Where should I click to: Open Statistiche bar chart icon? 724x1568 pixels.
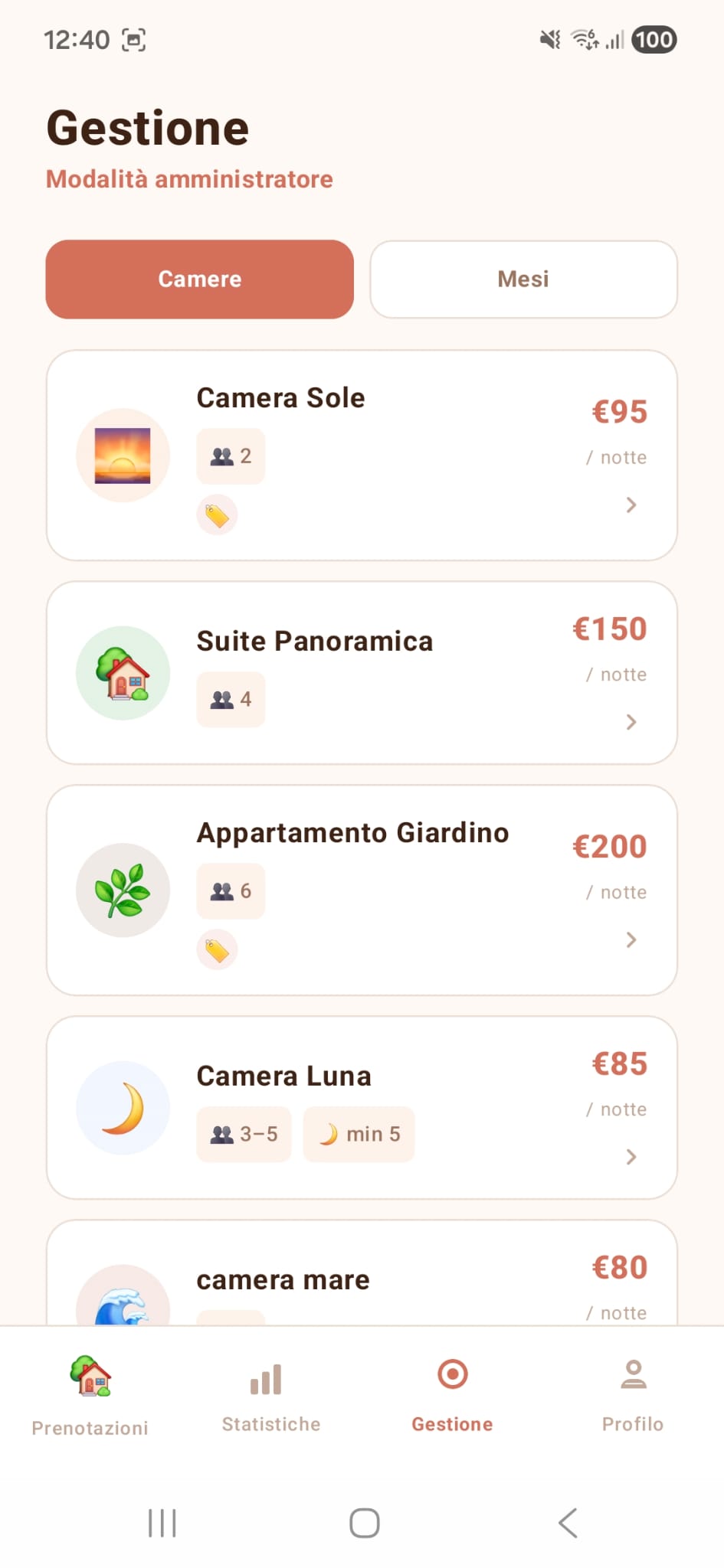coord(266,1380)
